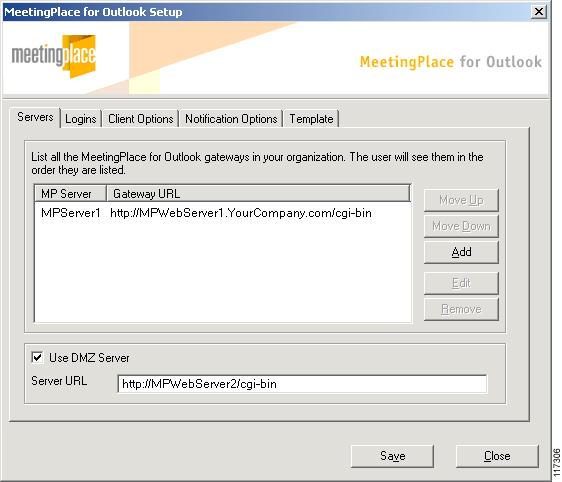
Task: Click the Close button at bottom
Action: (x=497, y=456)
